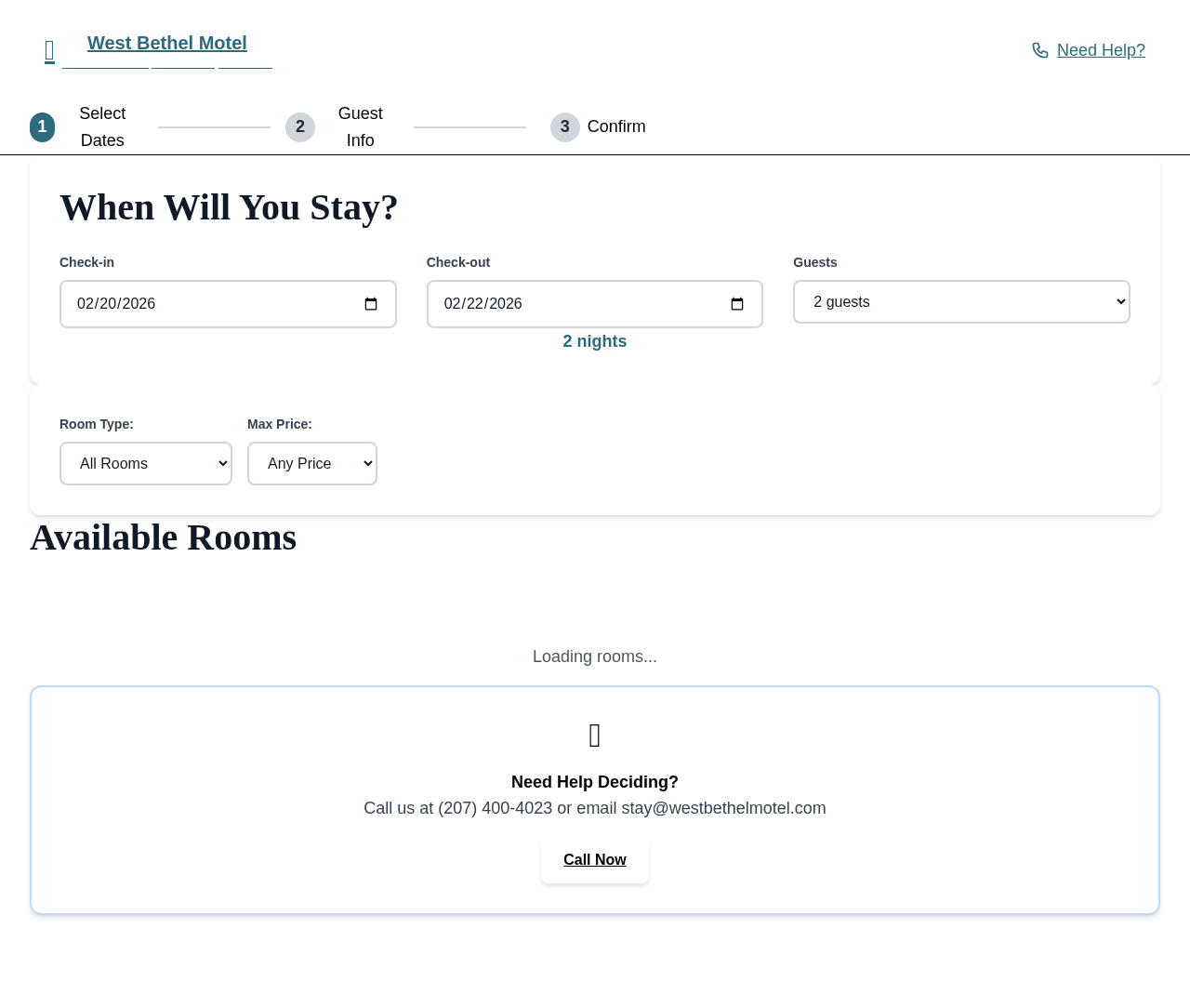
Task: Open the check-out date picker calendar icon
Action: point(737,304)
